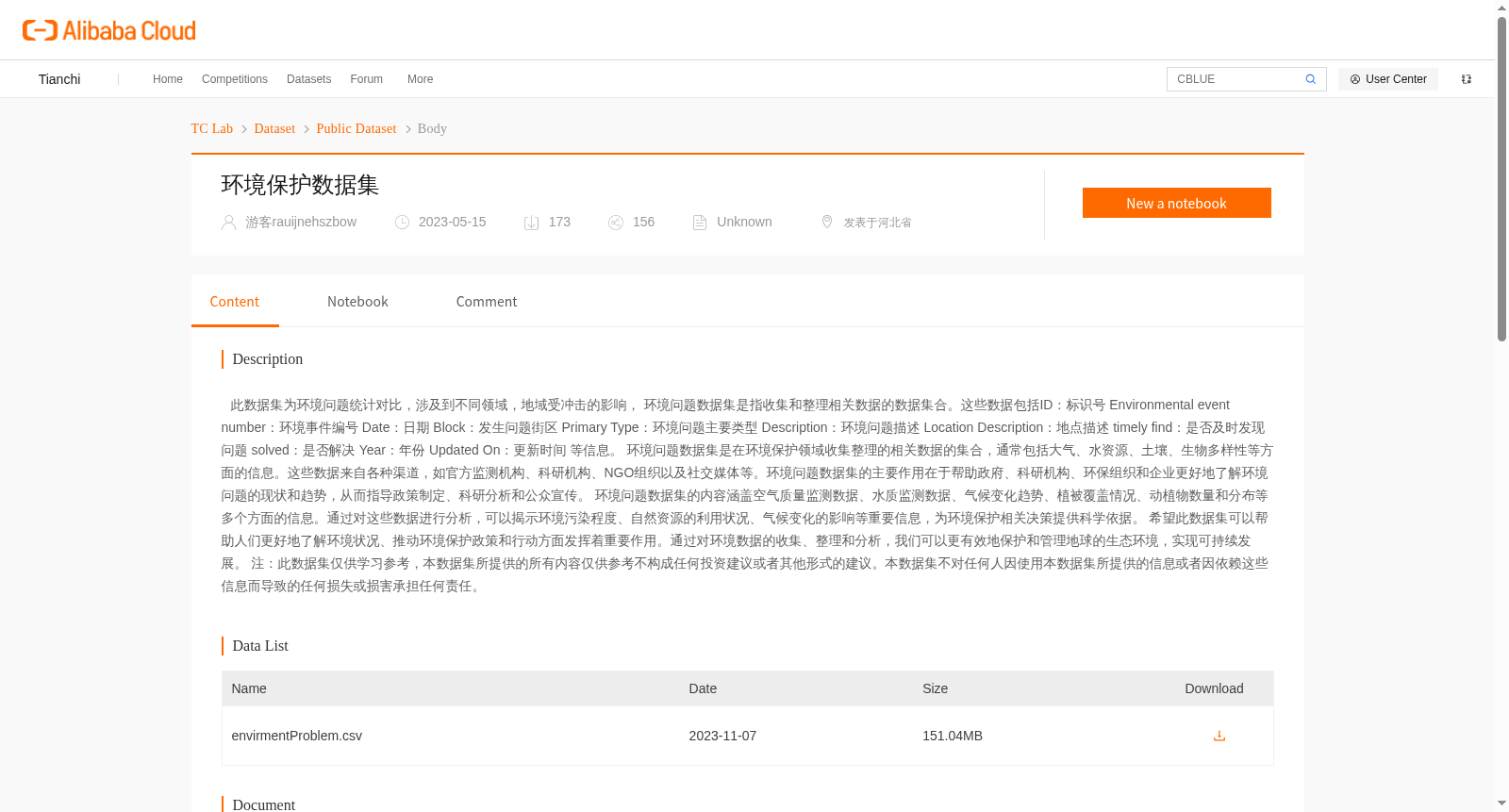Click the scrollbar down arrow
Viewport: 1509px width, 812px height.
click(x=1501, y=804)
